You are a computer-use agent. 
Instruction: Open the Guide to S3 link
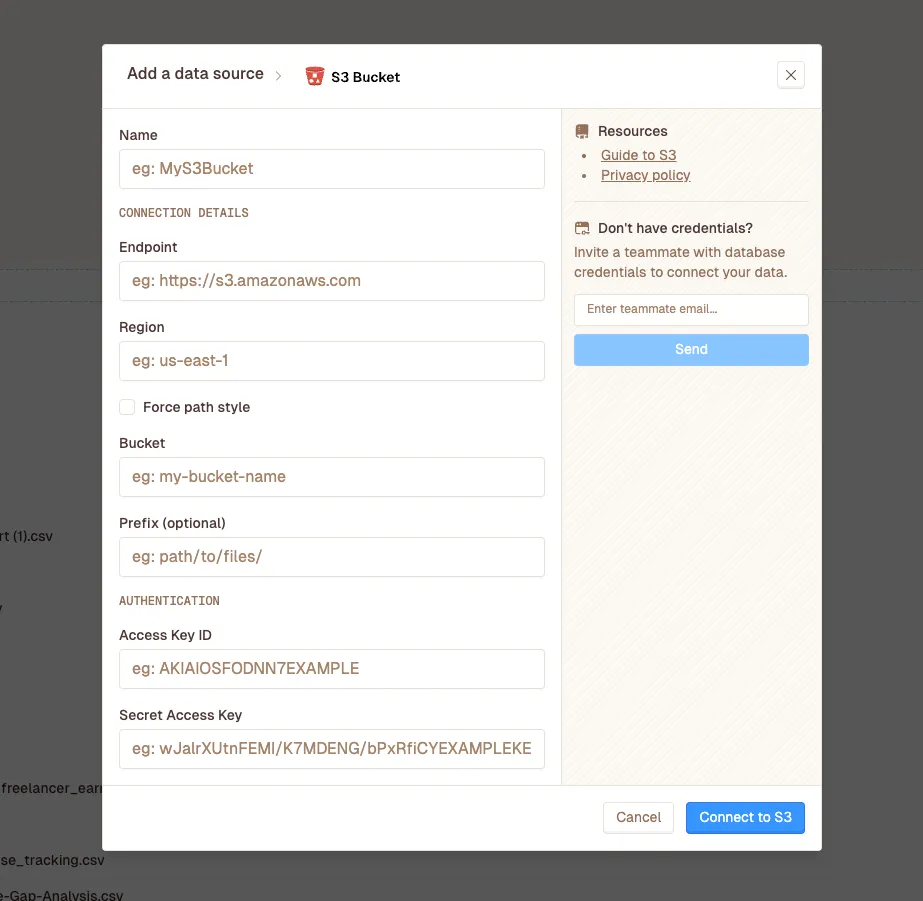638,155
